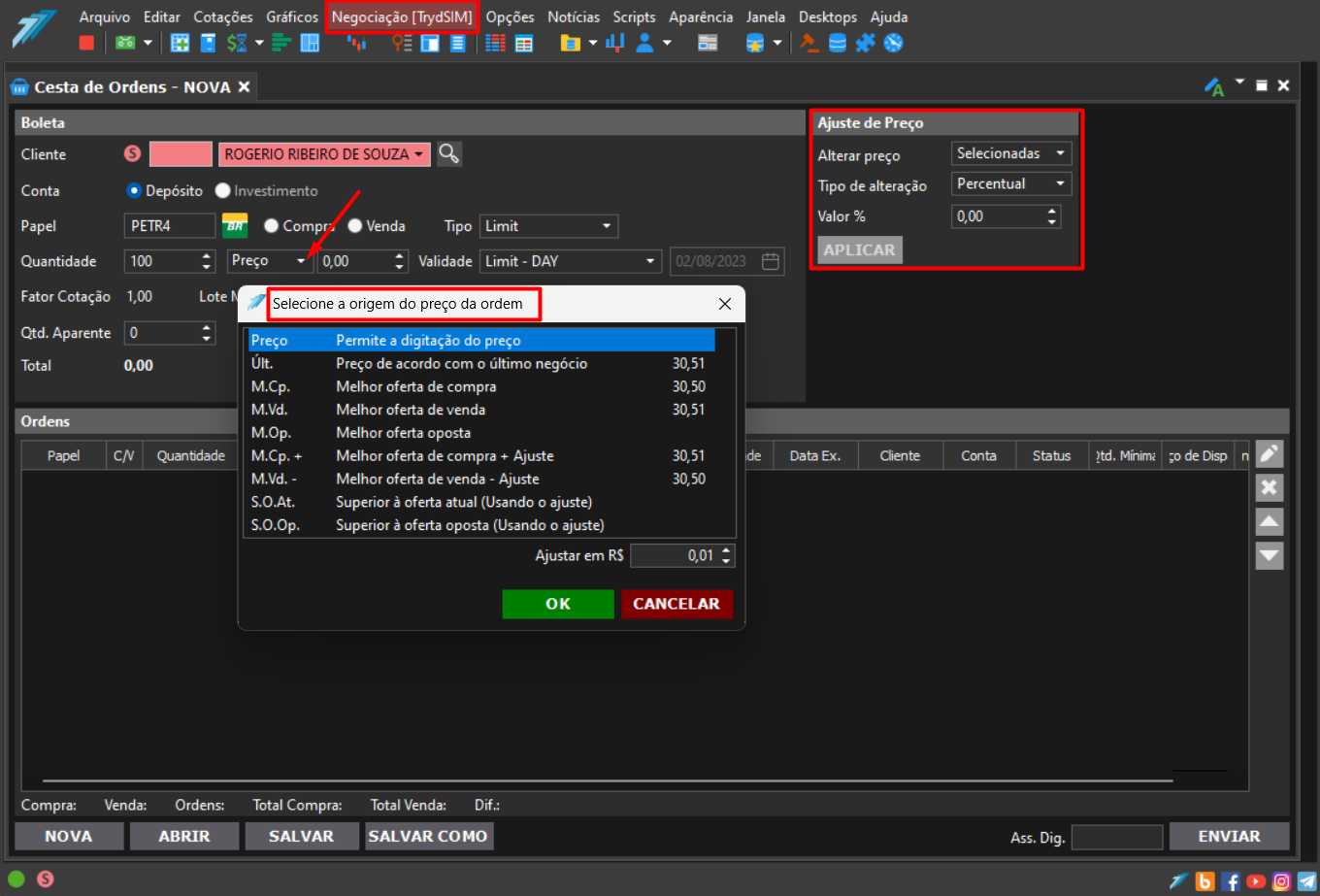Click the ENVIAR button
This screenshot has width=1320, height=896.
pos(1229,836)
